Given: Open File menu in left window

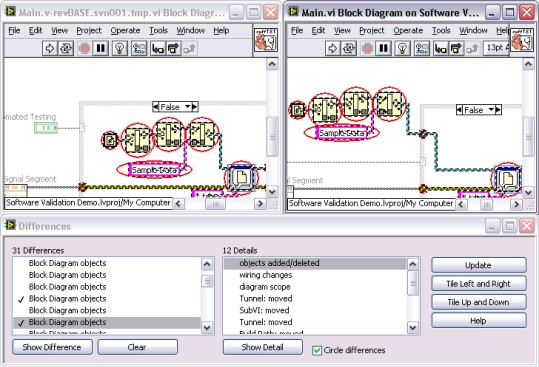Looking at the screenshot, I should (x=14, y=31).
